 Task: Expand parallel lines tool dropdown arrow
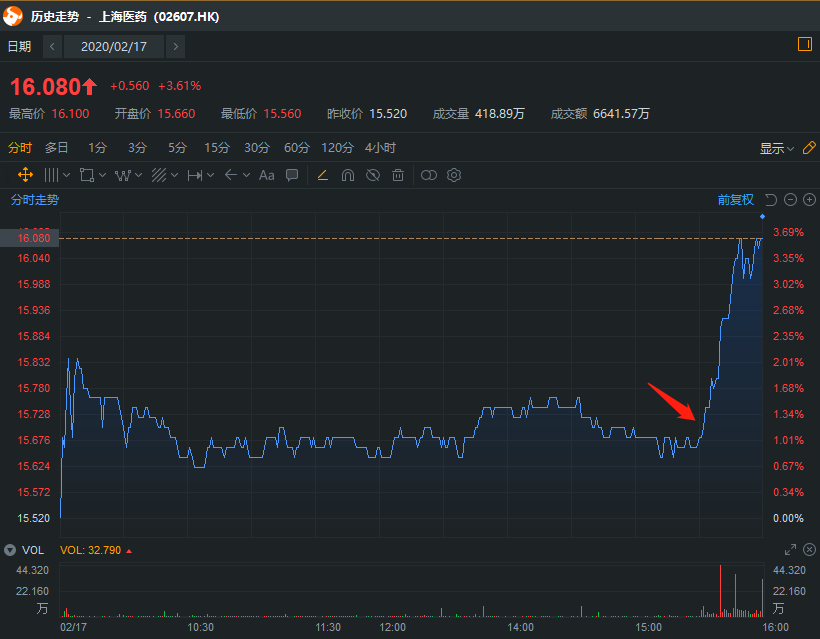tap(66, 175)
